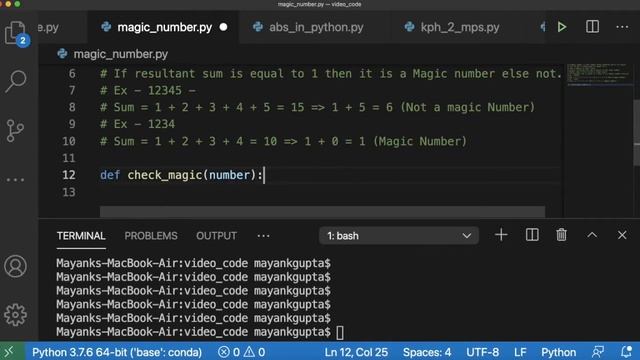Click magic_number.py breadcrumb
Viewport: 640px width, 360px height.
120,54
